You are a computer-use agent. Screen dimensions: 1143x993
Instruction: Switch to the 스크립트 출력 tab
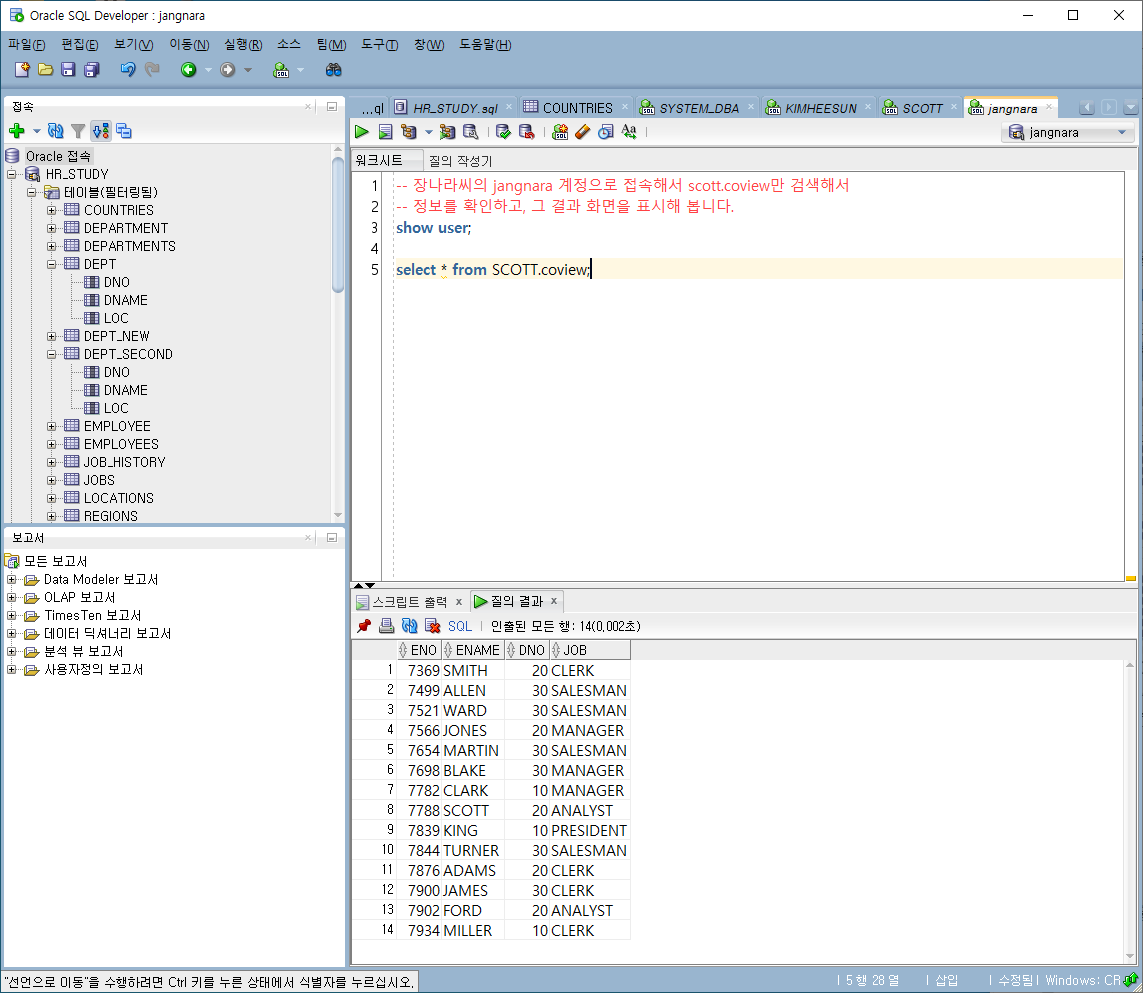click(x=410, y=601)
